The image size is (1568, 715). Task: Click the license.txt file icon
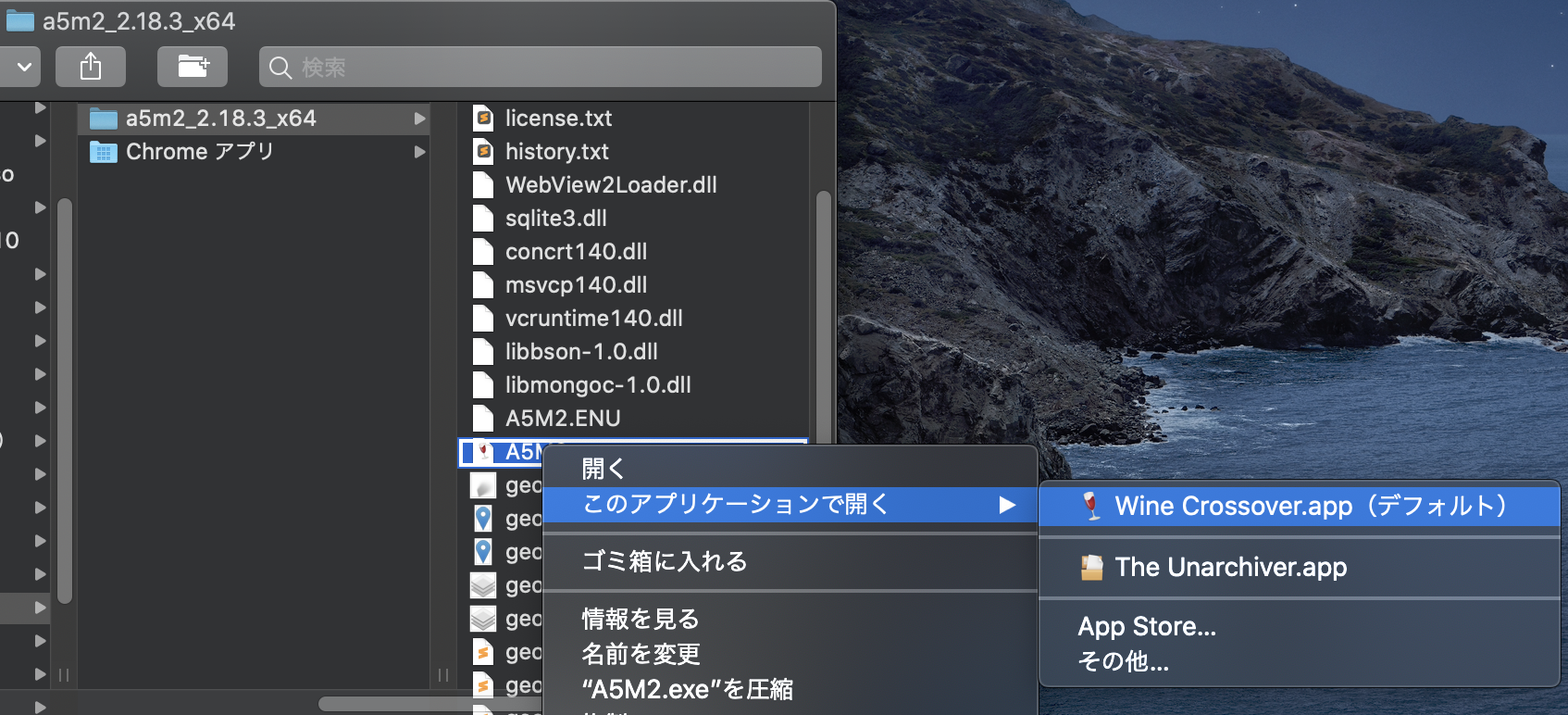[483, 119]
